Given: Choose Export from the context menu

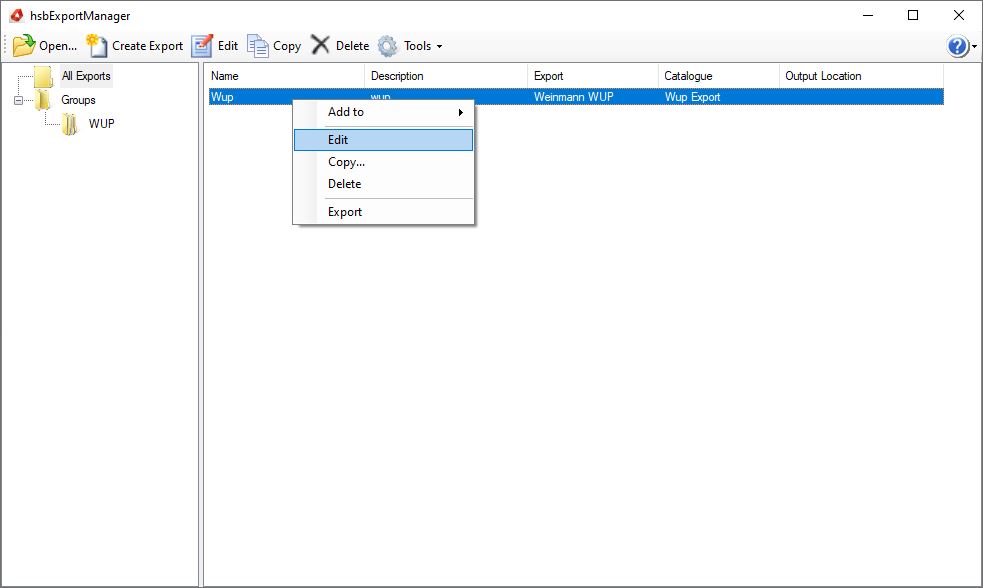Looking at the screenshot, I should click(x=383, y=212).
